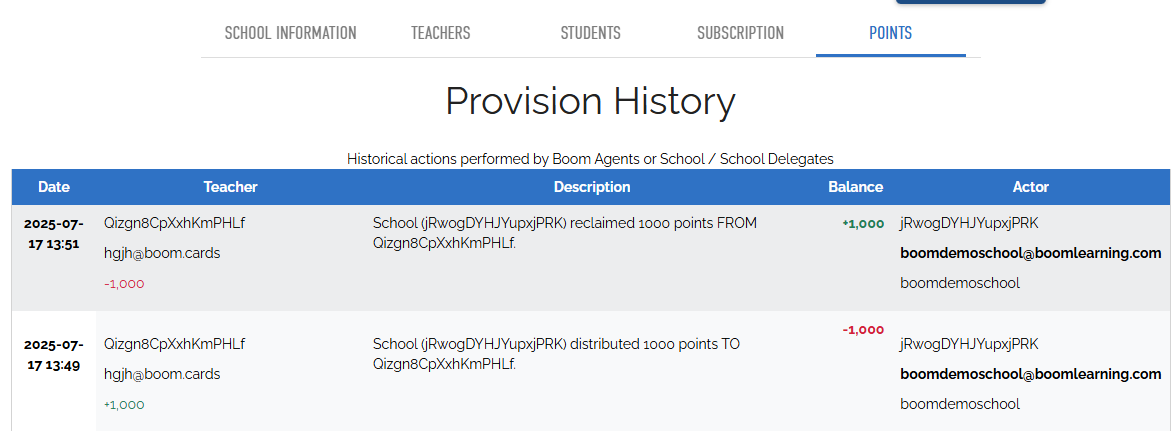Select the 2025-07-17 13:49 date cell
1173x431 pixels.
tap(54, 355)
